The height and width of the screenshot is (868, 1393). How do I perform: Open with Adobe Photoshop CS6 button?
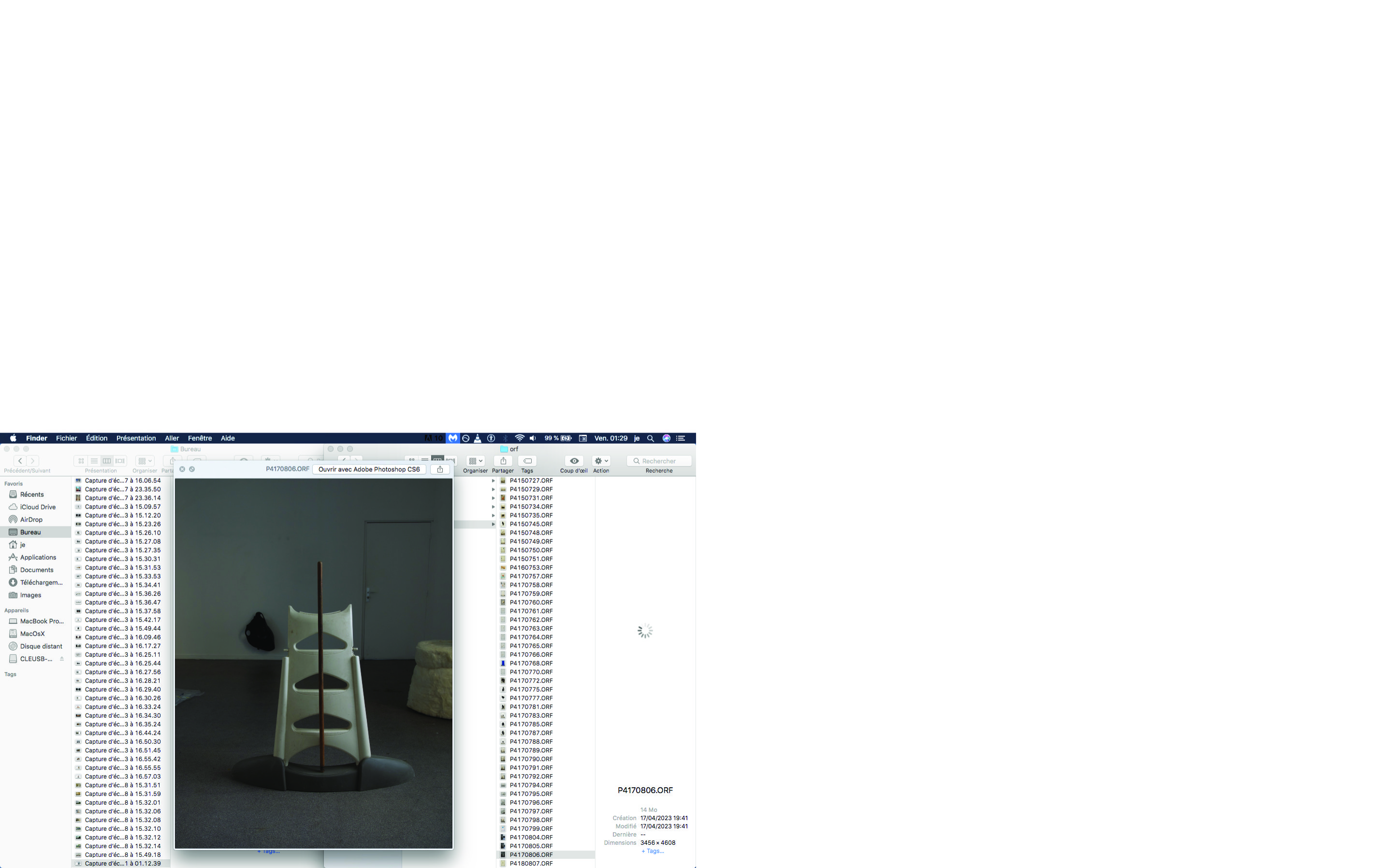click(368, 469)
